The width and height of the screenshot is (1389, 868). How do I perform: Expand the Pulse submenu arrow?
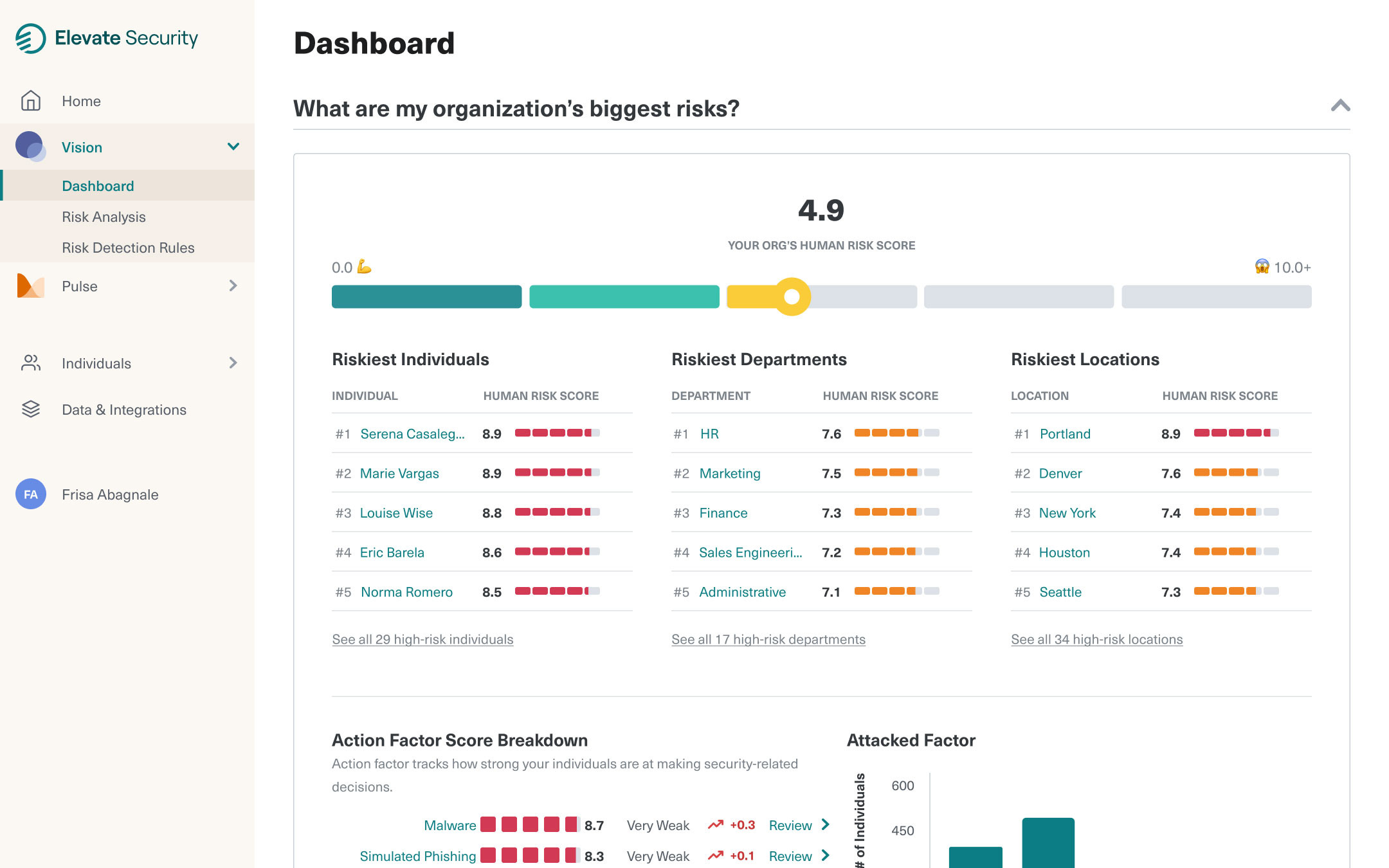[233, 286]
